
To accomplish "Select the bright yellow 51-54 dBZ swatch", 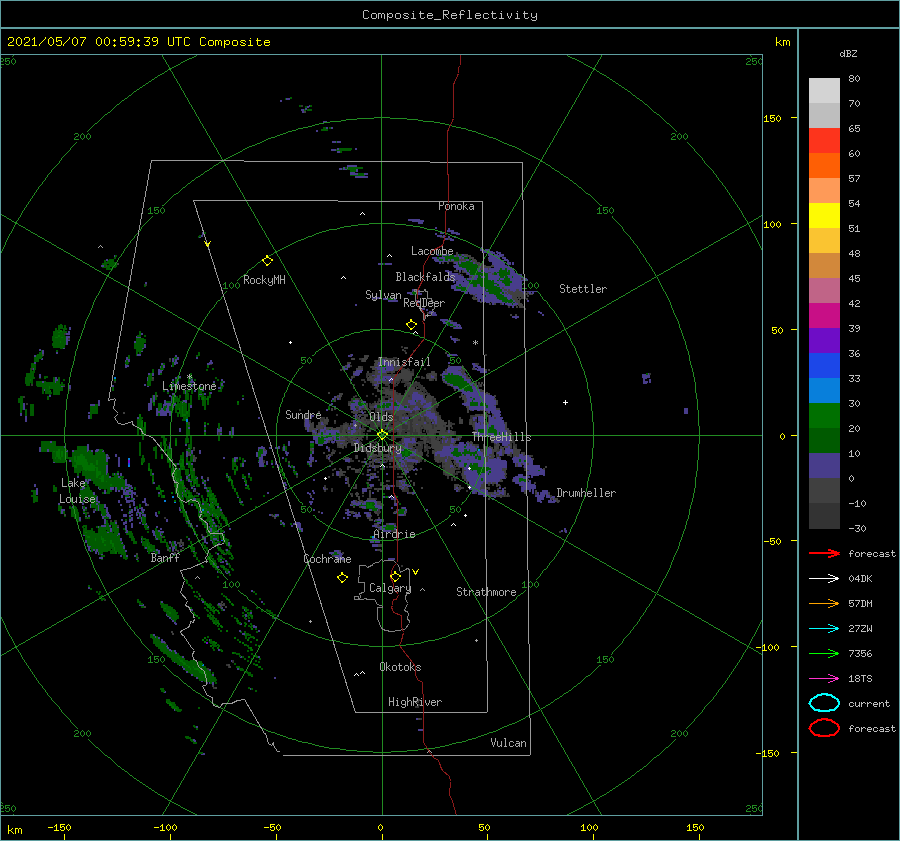I will coord(824,216).
